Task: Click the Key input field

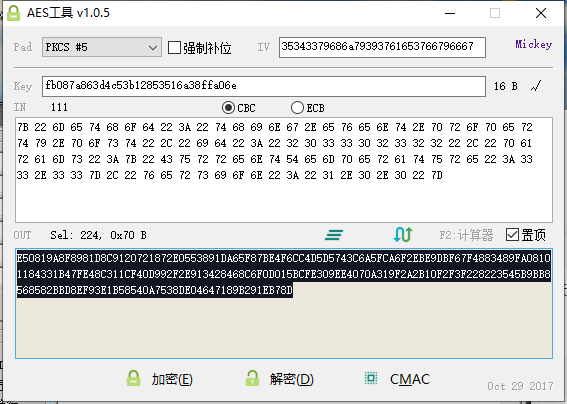Action: coord(264,86)
